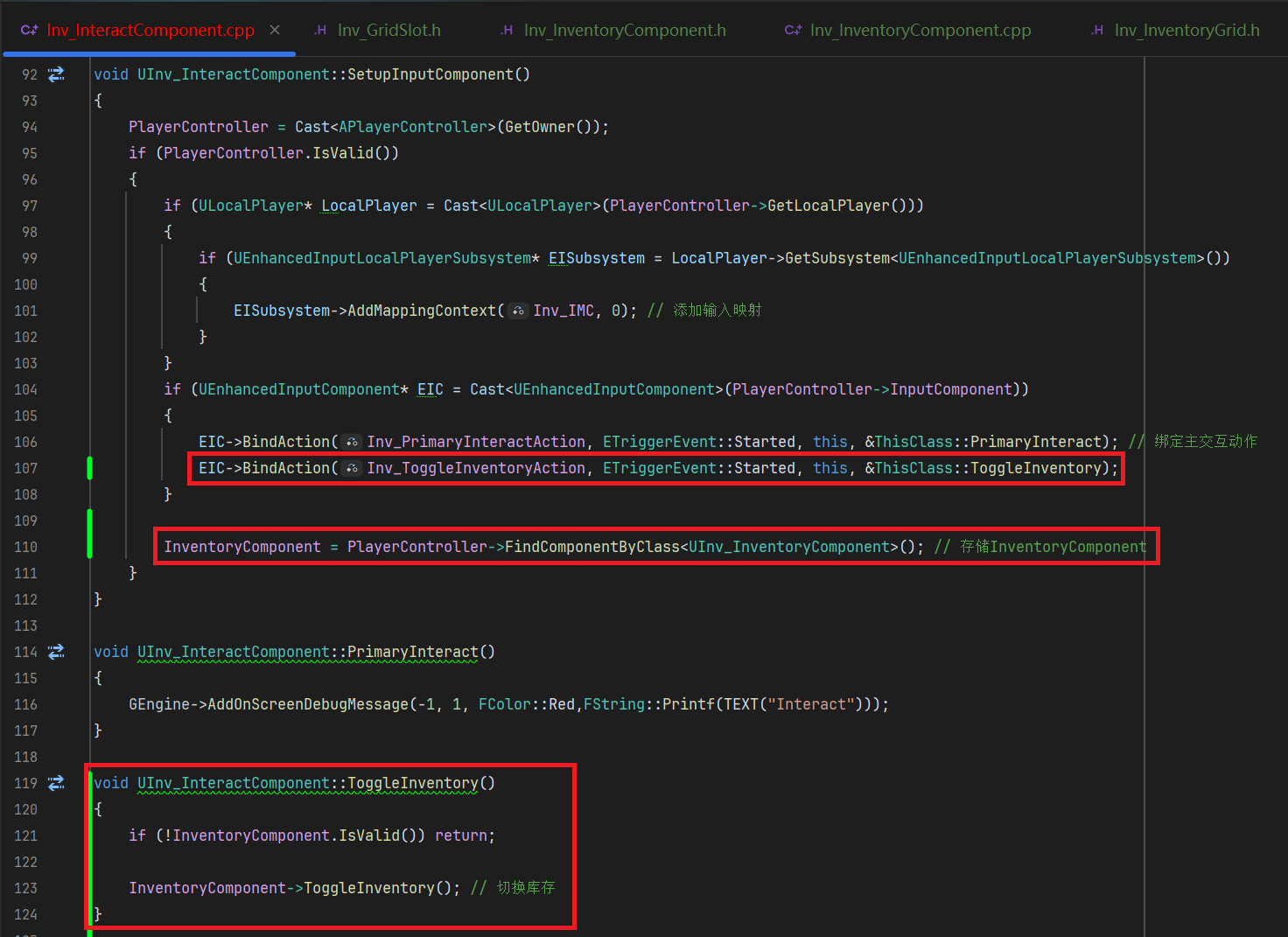Click the asset hint icon before Inv_ToggleInventoryAction

[x=352, y=468]
